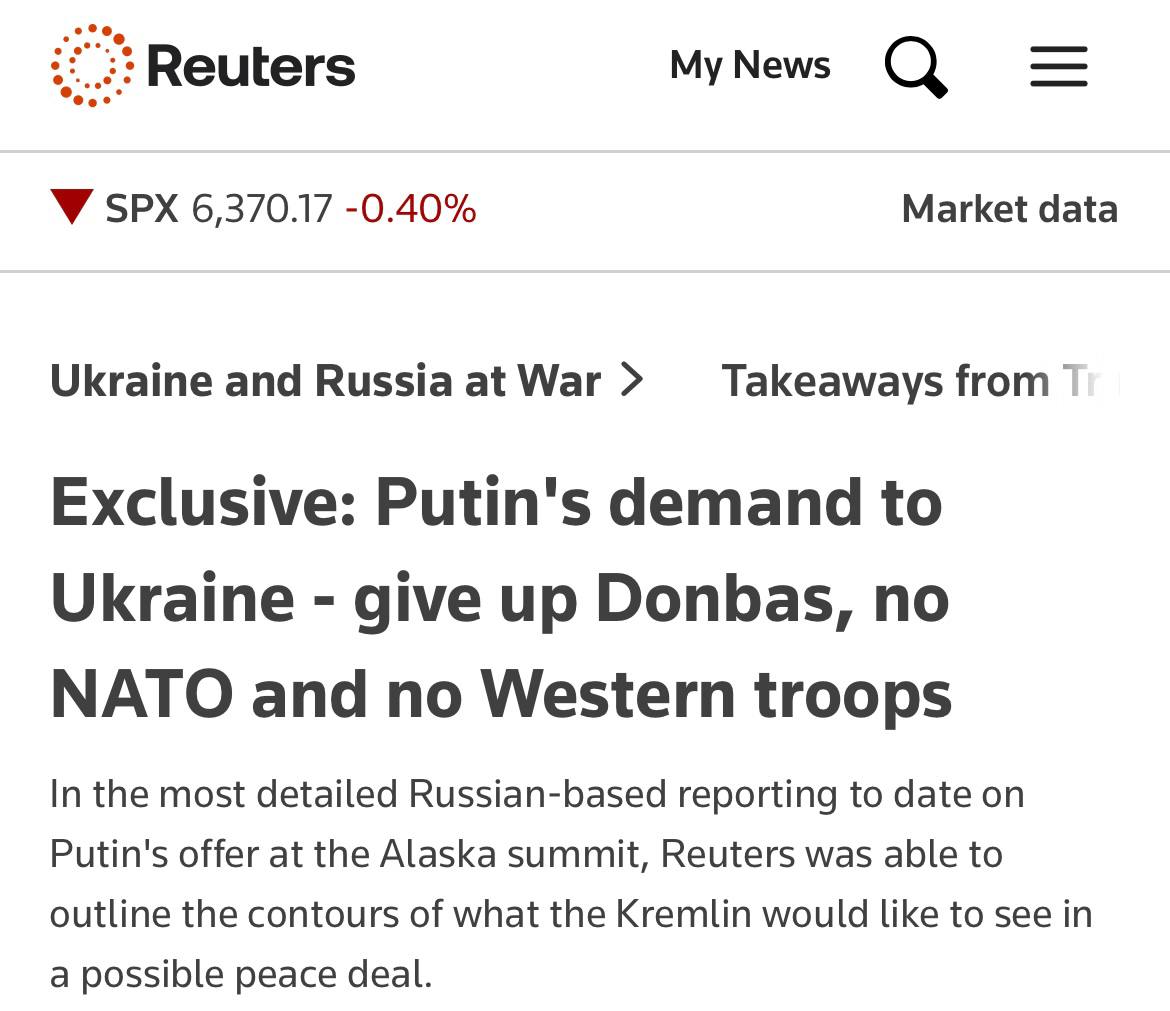The height and width of the screenshot is (1011, 1170).
Task: Click NATO in the headline's last line
Action: (x=142, y=694)
